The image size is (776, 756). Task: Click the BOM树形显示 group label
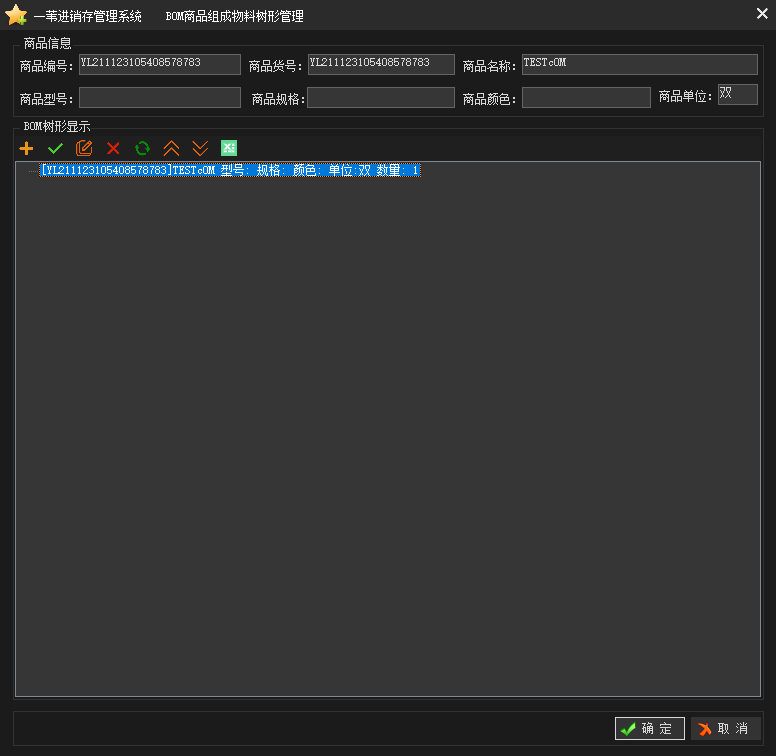tap(57, 127)
